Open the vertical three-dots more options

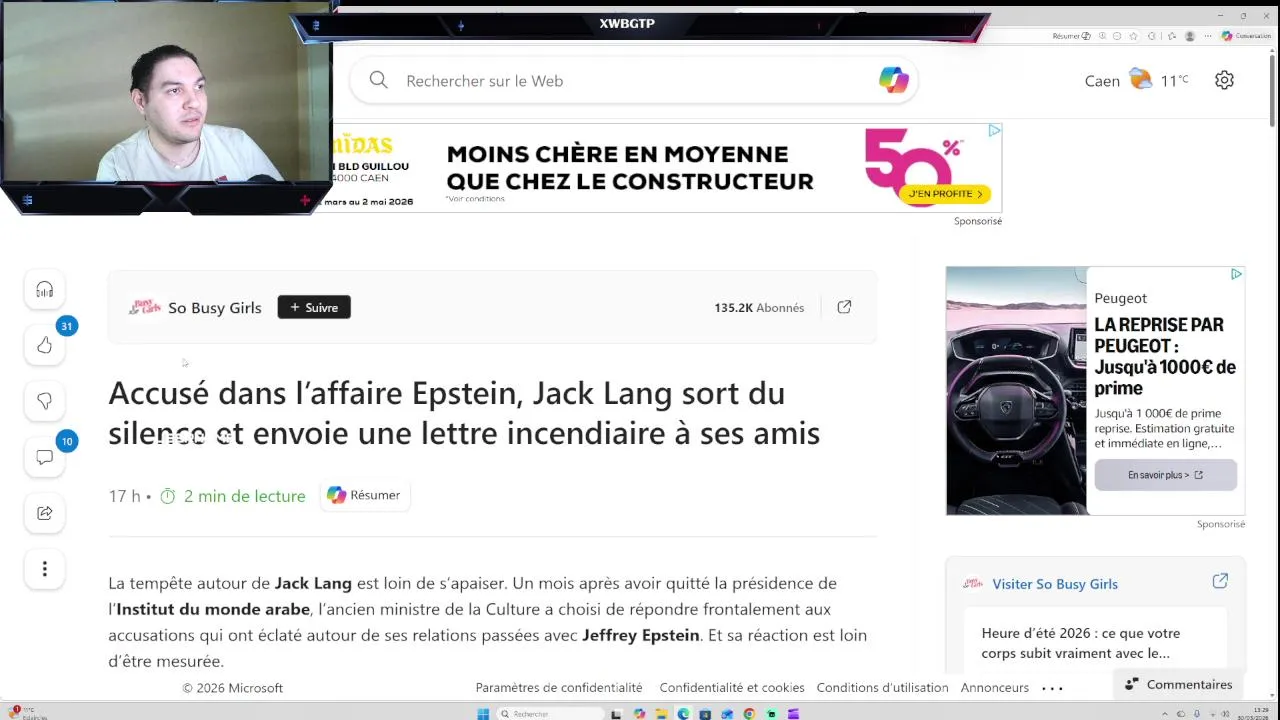[x=44, y=569]
